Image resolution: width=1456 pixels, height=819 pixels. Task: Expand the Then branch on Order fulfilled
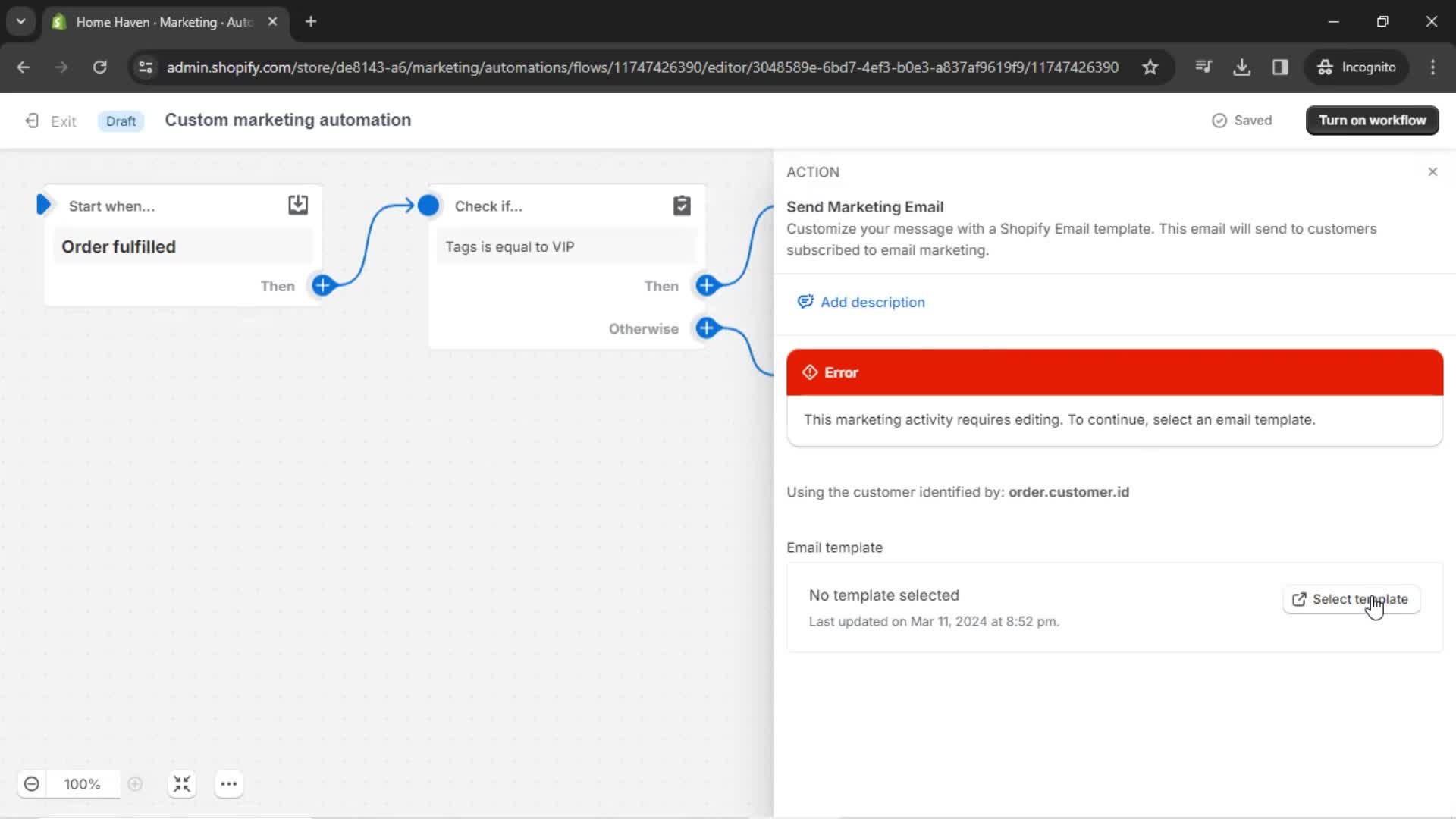coord(323,285)
